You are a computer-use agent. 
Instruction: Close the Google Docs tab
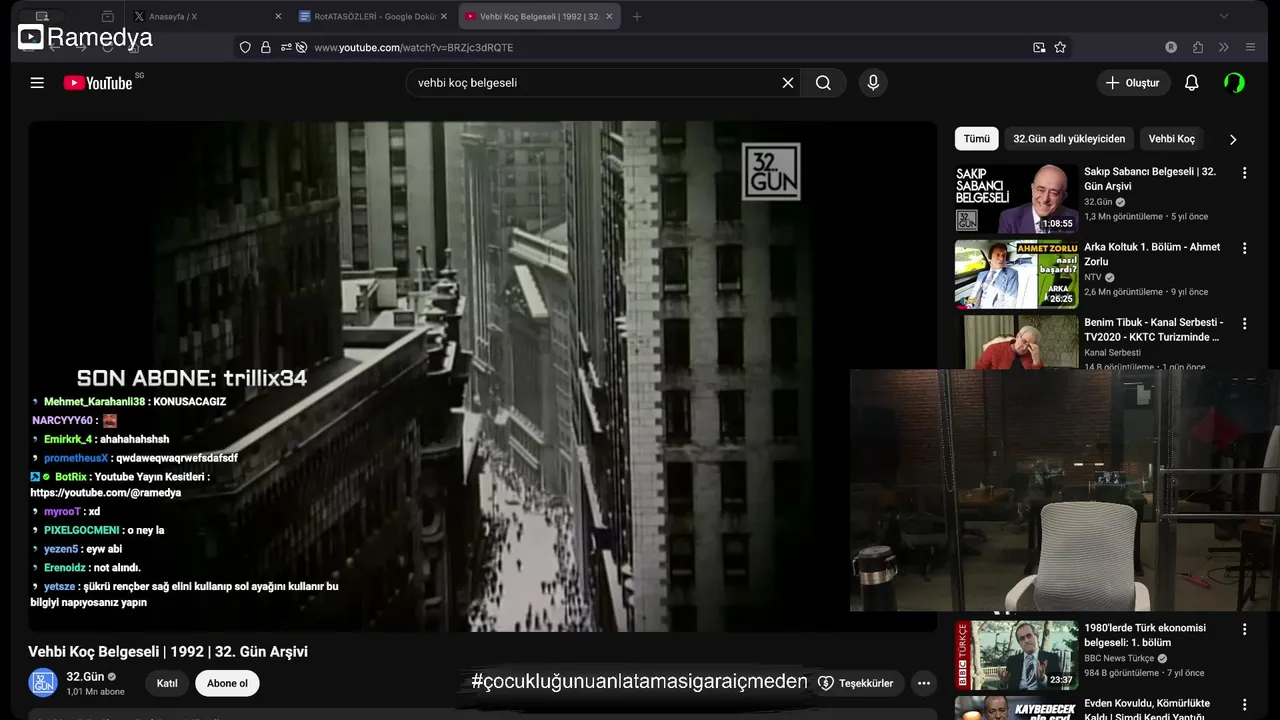[444, 16]
